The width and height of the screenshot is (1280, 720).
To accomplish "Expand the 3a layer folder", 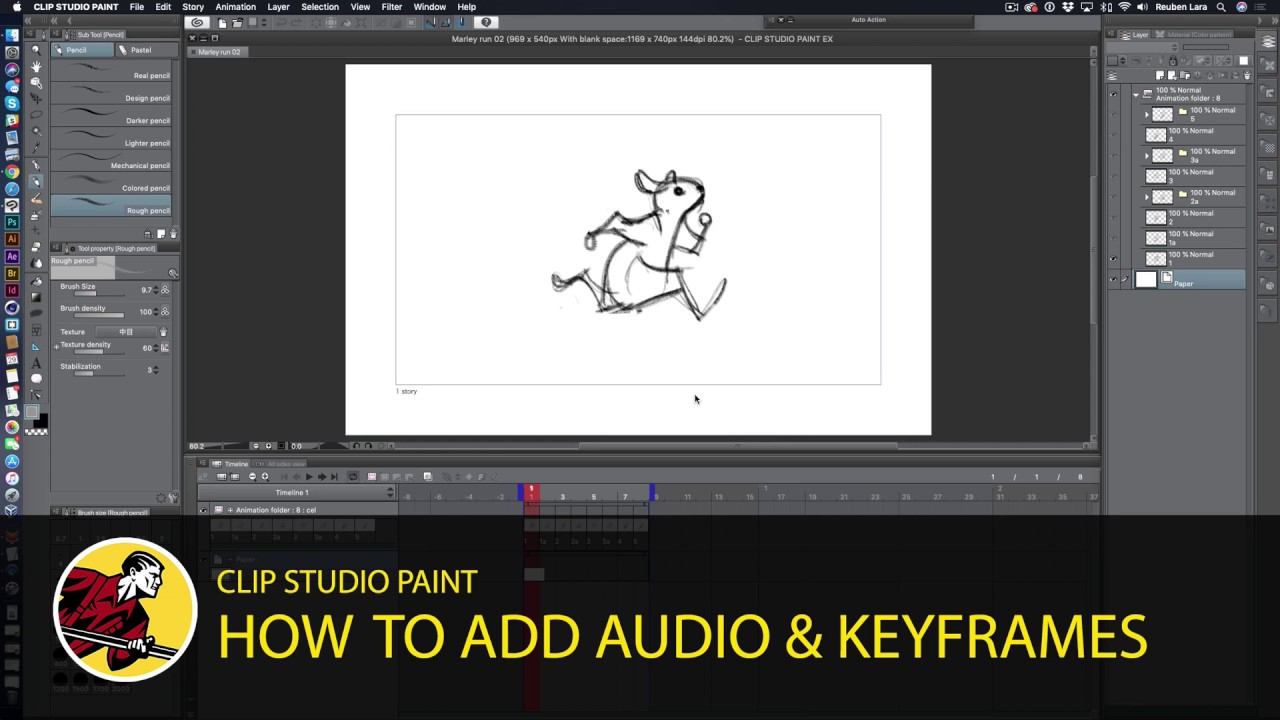I will [x=1147, y=156].
